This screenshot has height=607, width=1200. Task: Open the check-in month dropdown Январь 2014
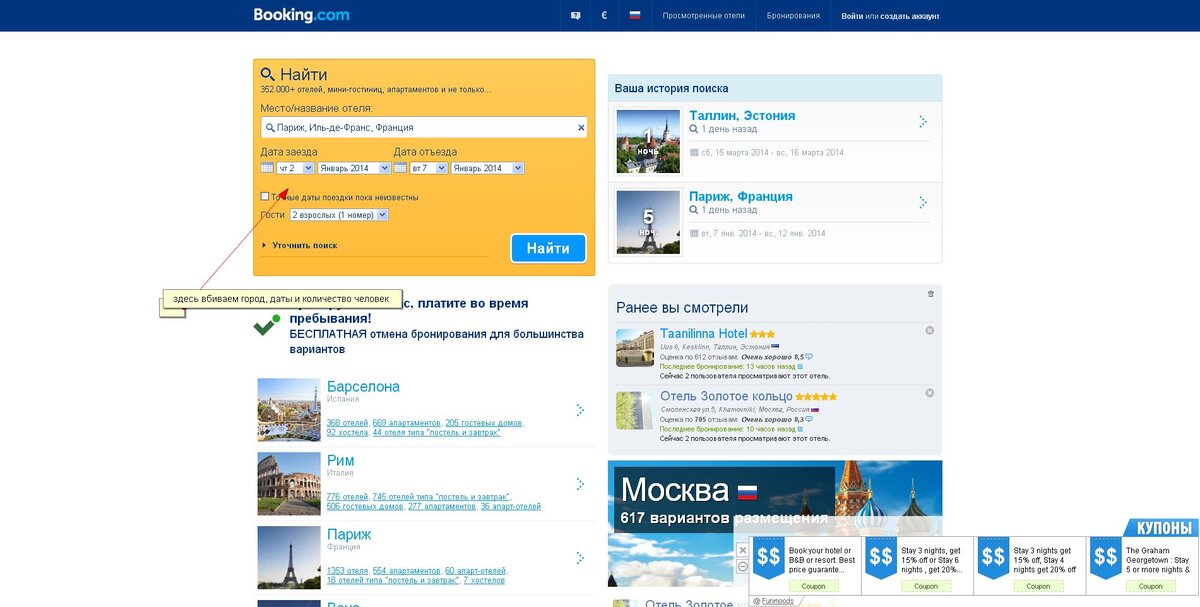(353, 168)
